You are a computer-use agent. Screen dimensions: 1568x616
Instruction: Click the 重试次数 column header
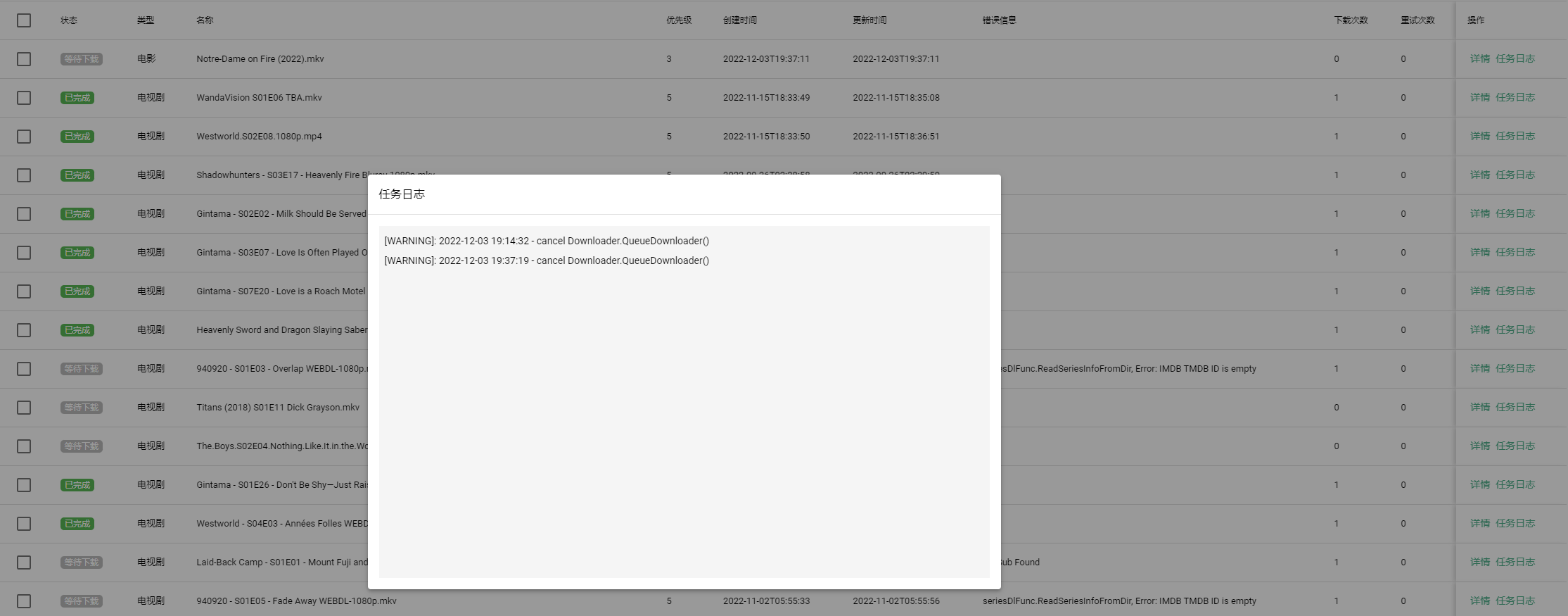click(1417, 20)
